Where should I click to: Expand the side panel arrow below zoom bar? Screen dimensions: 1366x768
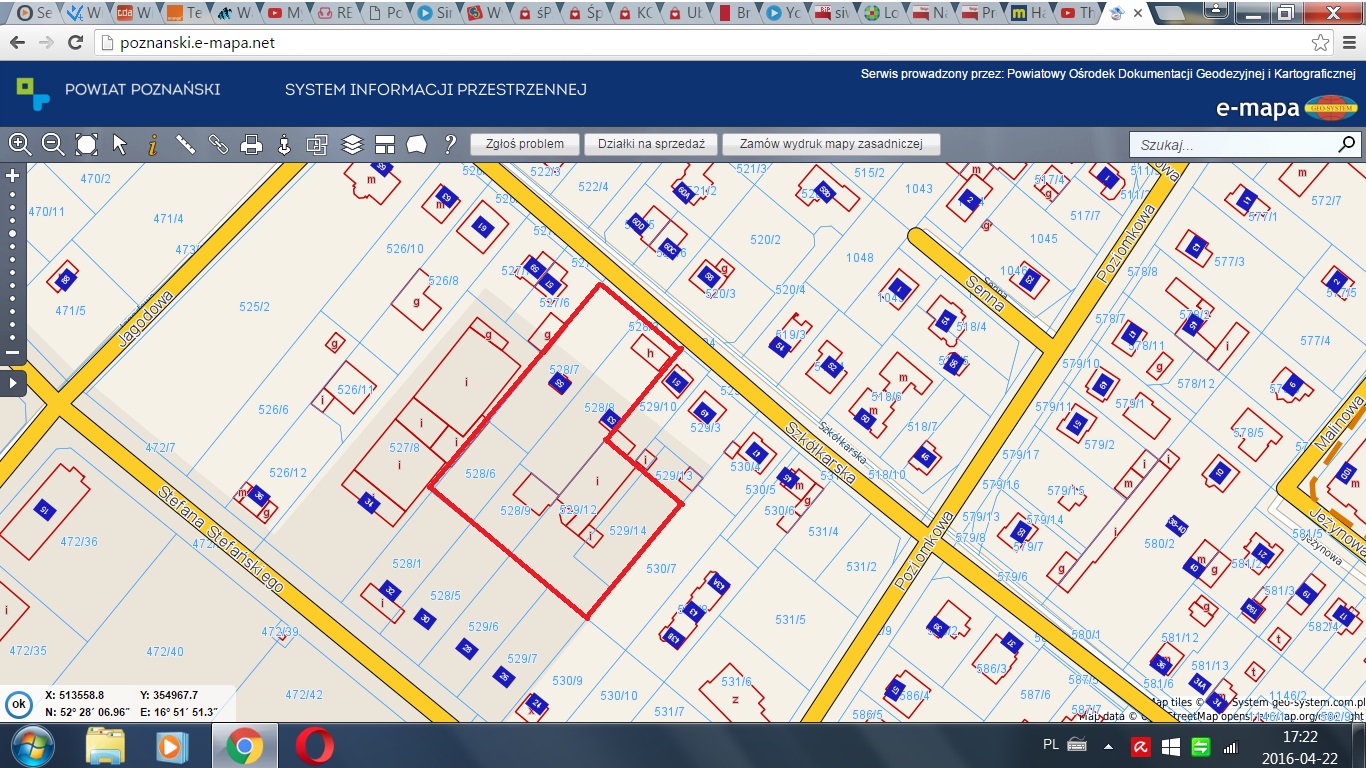(13, 383)
